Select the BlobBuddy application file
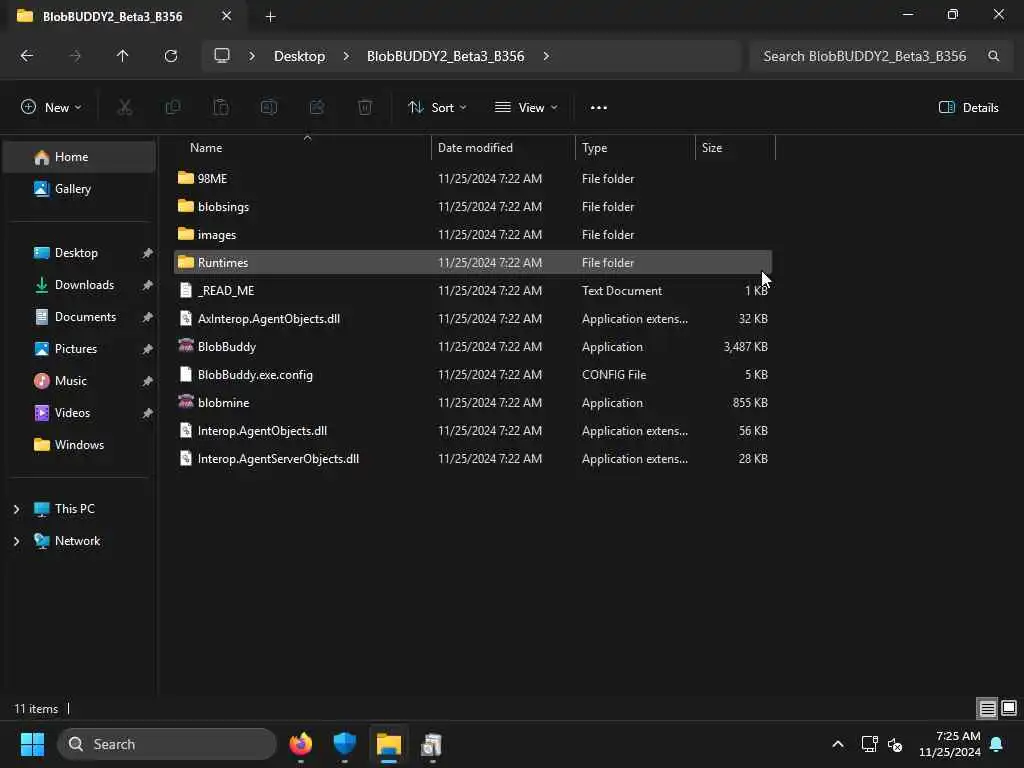Image resolution: width=1024 pixels, height=768 pixels. [x=473, y=347]
